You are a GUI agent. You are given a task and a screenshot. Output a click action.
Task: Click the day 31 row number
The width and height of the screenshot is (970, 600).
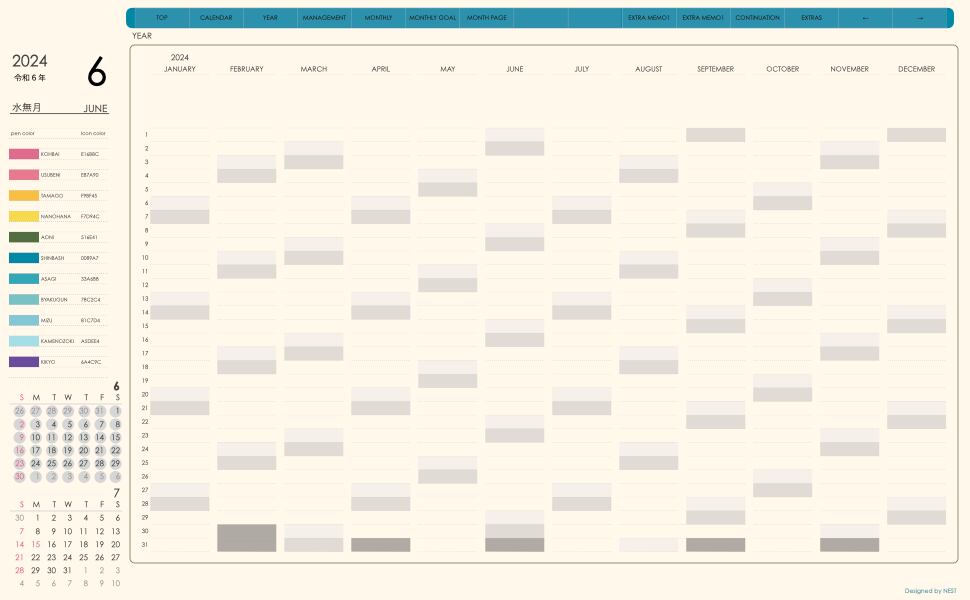(145, 545)
